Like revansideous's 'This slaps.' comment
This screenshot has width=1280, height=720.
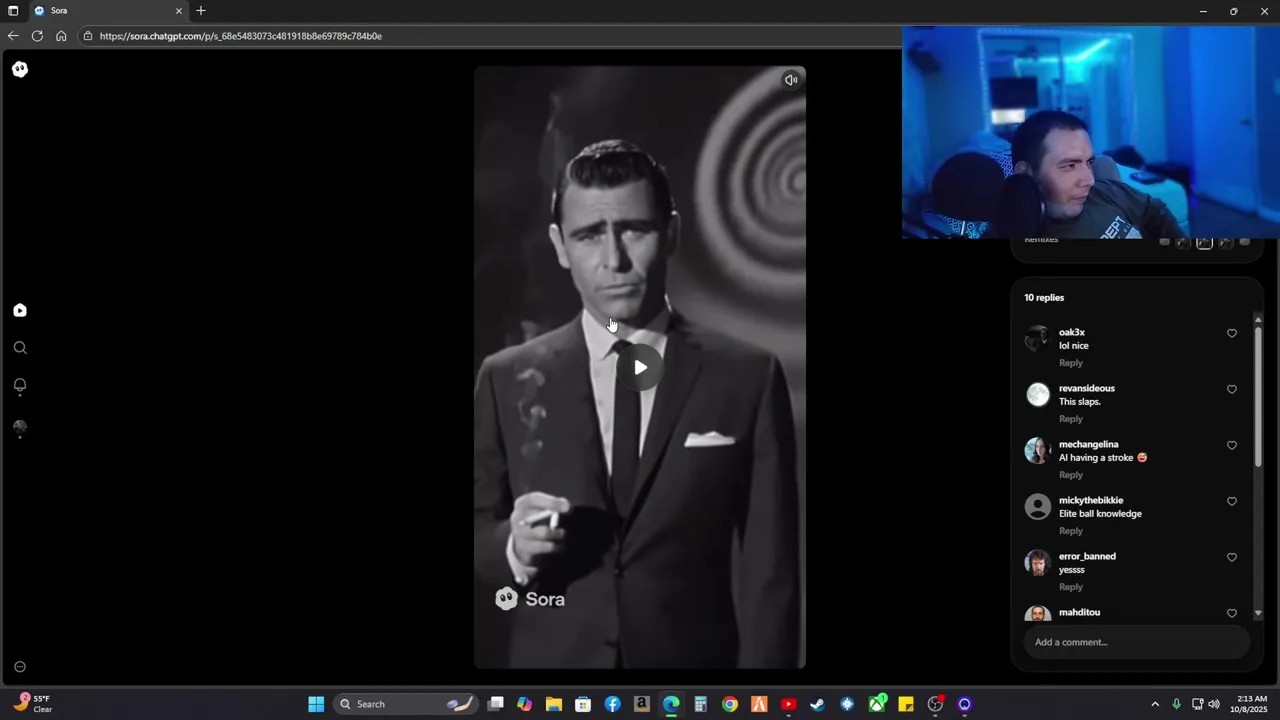[x=1232, y=389]
